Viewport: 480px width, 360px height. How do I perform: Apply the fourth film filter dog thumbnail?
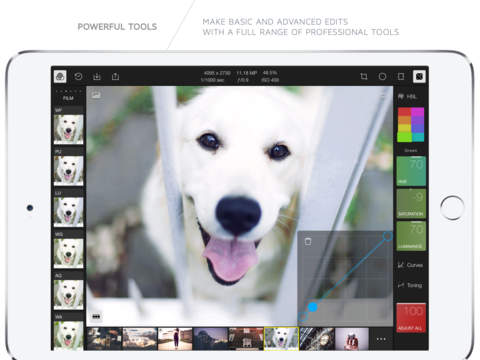point(68,253)
